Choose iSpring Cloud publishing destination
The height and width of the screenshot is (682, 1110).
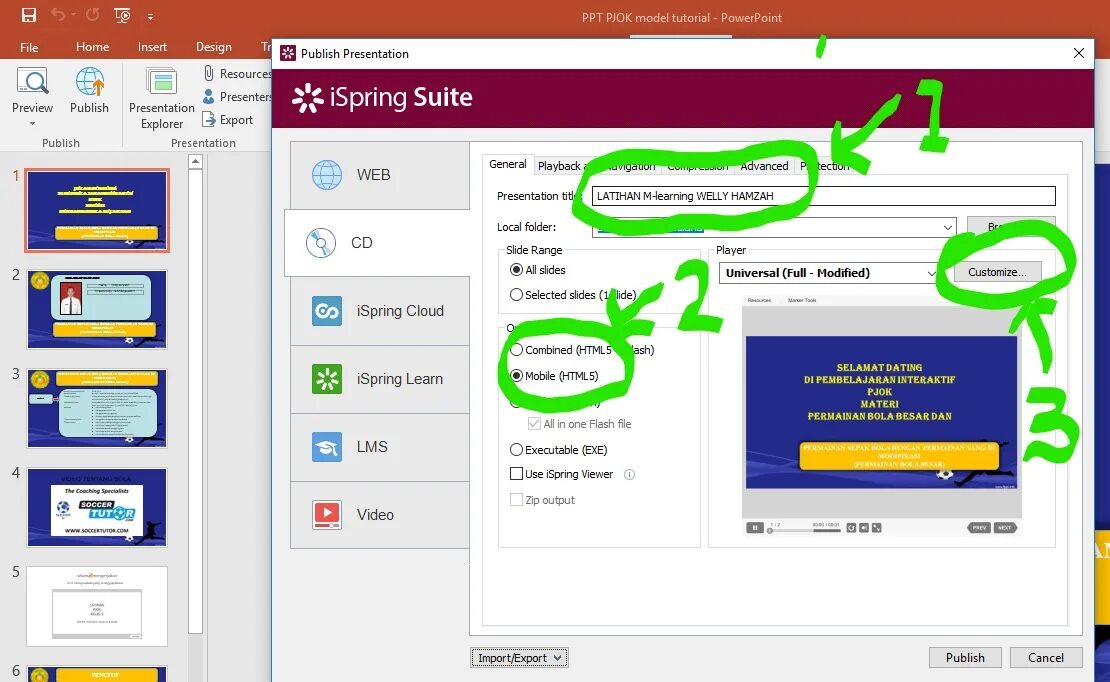click(379, 311)
